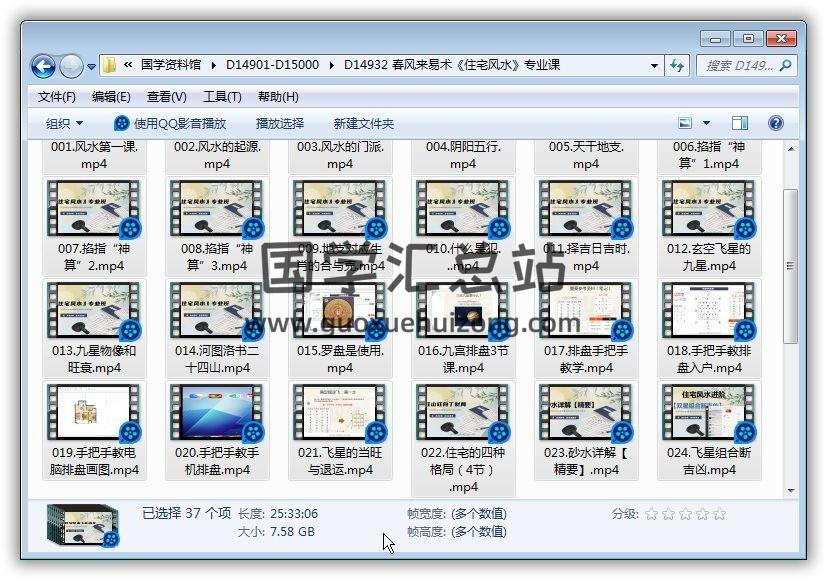
Task: Select 国学资料馆 in the address path
Action: [x=170, y=65]
